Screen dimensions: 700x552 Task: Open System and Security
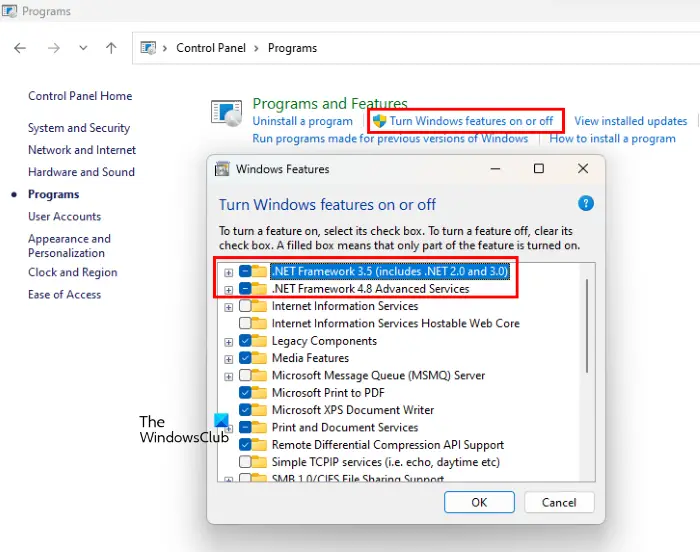coord(79,128)
